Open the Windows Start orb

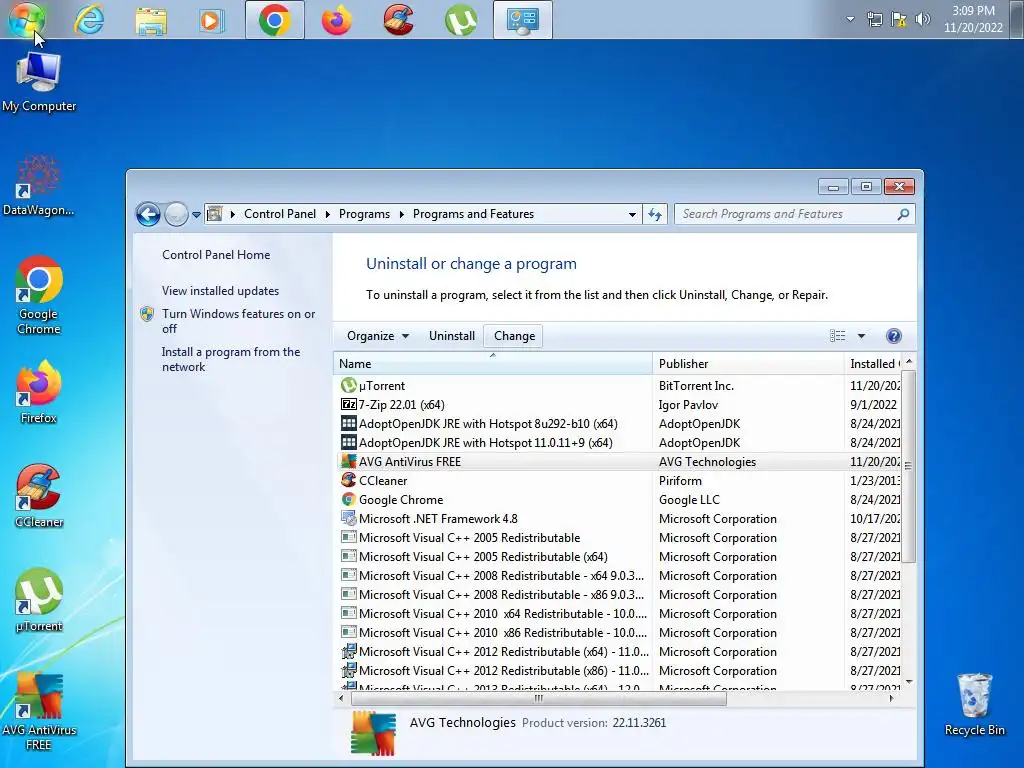[x=26, y=20]
